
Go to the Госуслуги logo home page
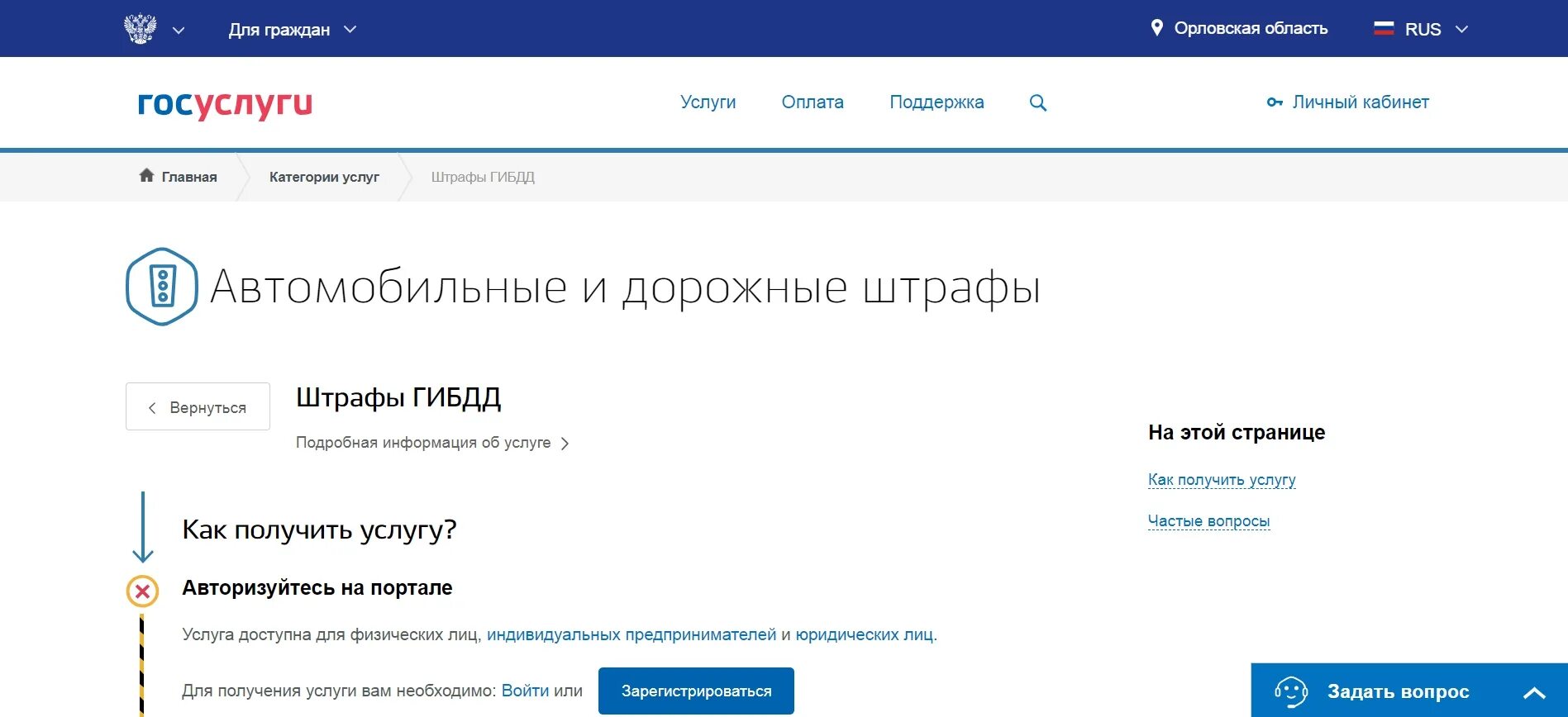[225, 104]
